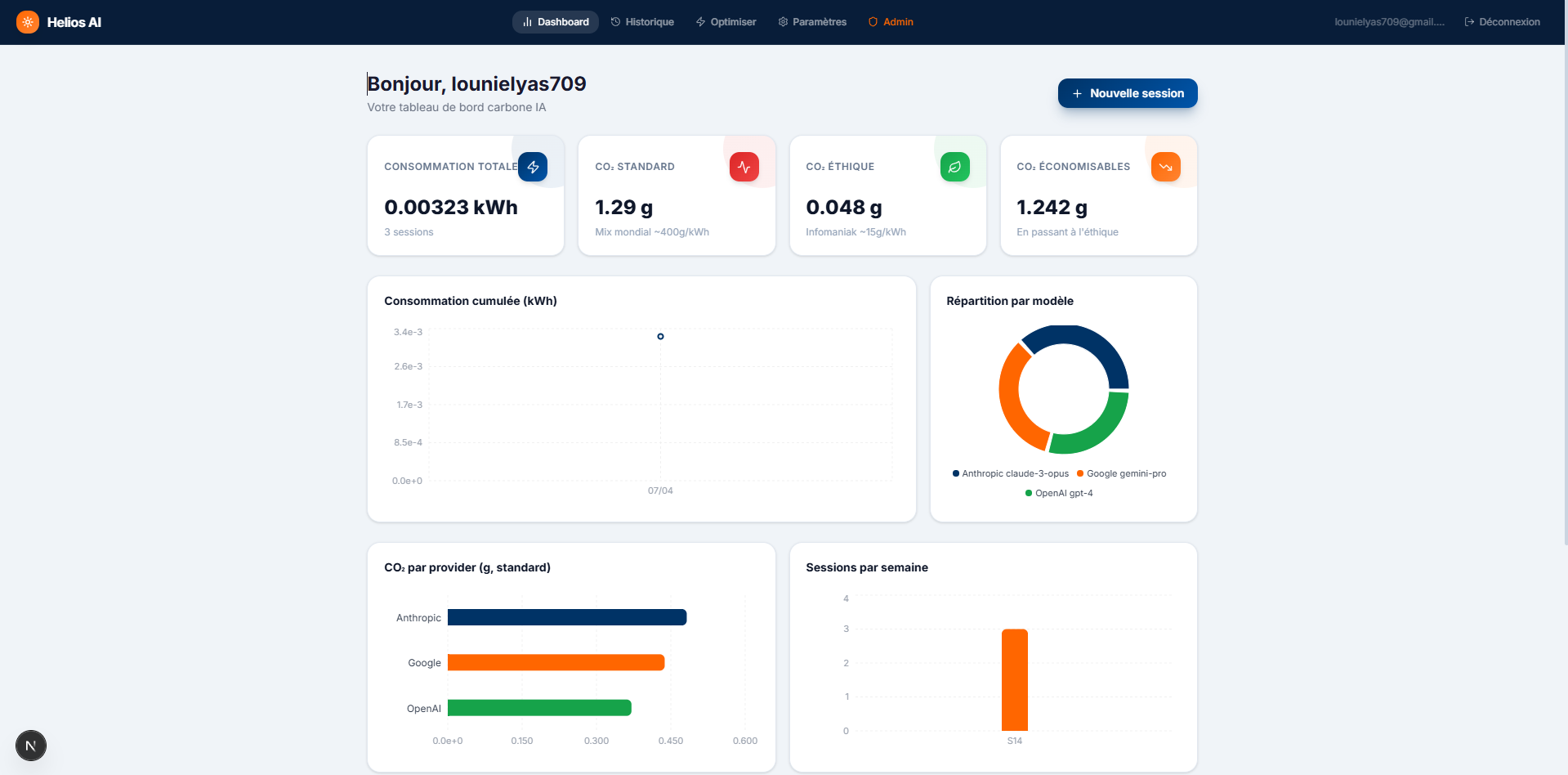The image size is (1568, 775).
Task: Click the bar chart icon beside Dashboard
Action: coord(527,22)
